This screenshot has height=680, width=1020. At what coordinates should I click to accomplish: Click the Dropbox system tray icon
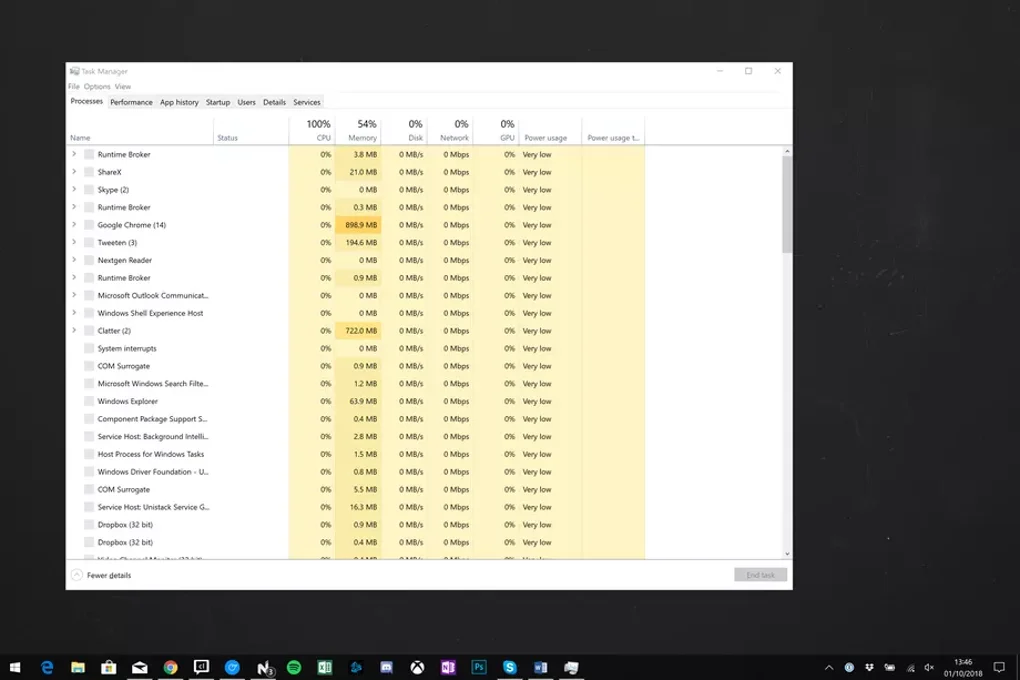click(869, 667)
